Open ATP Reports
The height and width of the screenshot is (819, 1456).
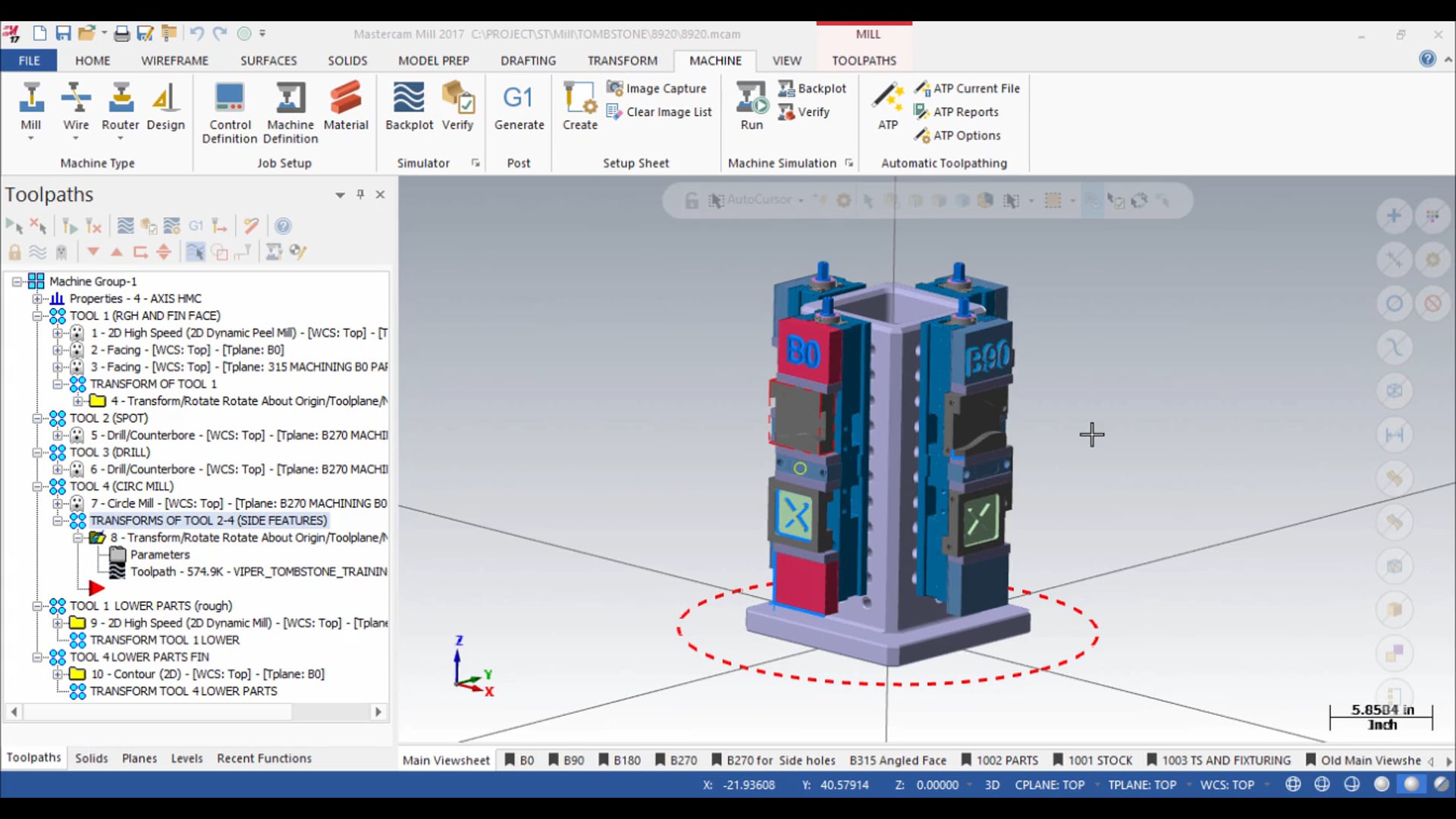pos(956,112)
